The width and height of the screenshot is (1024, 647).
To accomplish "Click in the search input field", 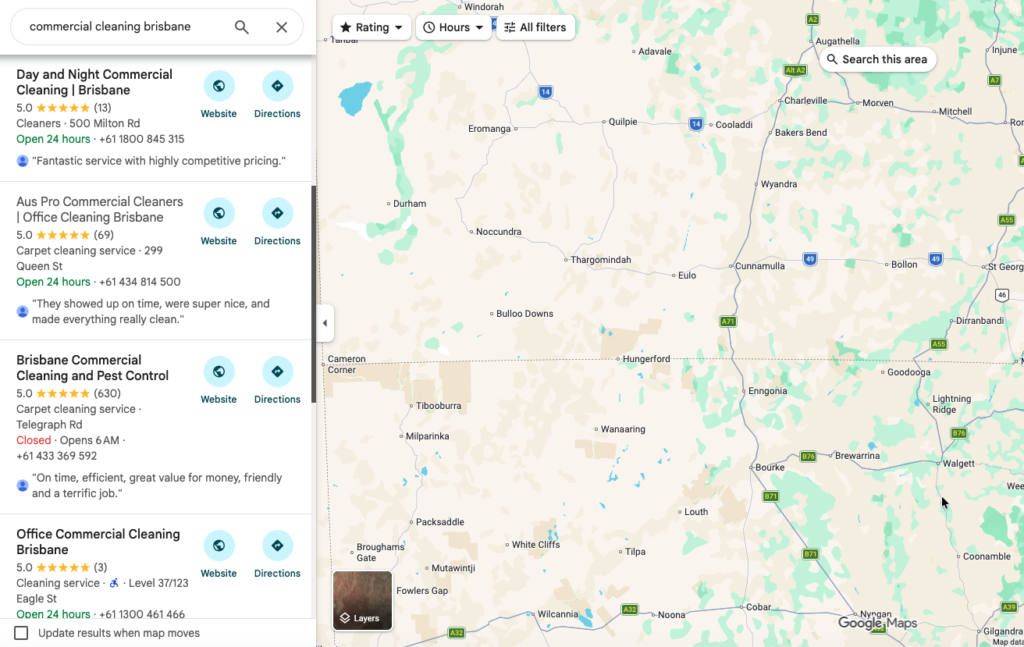I will (x=124, y=27).
